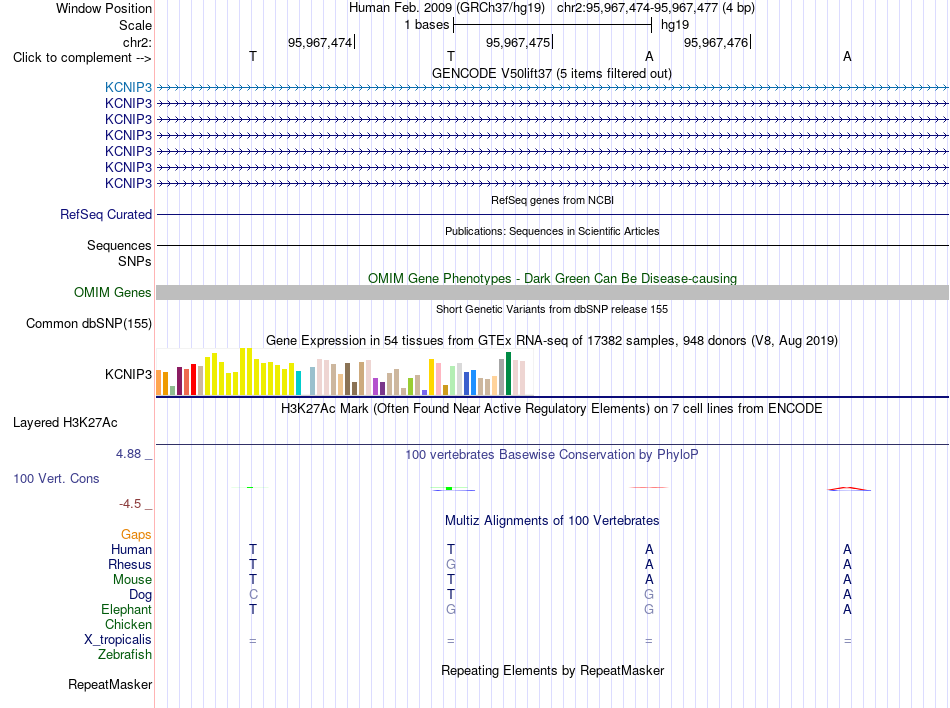Image resolution: width=950 pixels, height=708 pixels.
Task: Click the OMIM Gene Phenotypes green title
Action: pyautogui.click(x=552, y=279)
